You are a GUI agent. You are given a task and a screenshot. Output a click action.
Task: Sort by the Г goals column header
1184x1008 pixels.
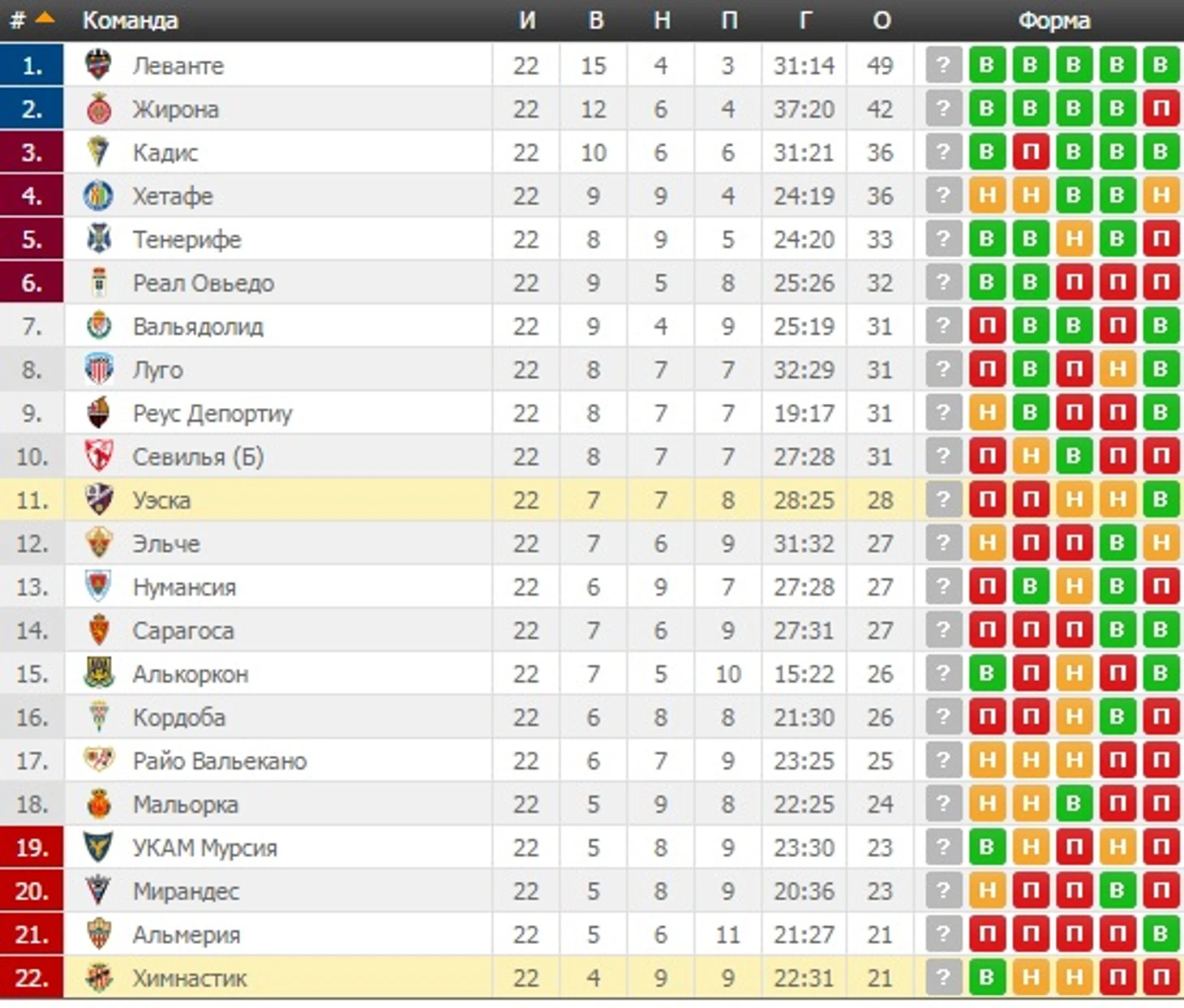coord(804,20)
